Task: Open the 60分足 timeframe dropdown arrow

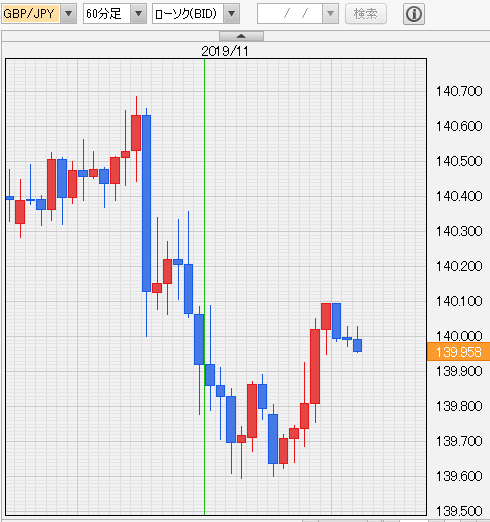Action: click(138, 14)
